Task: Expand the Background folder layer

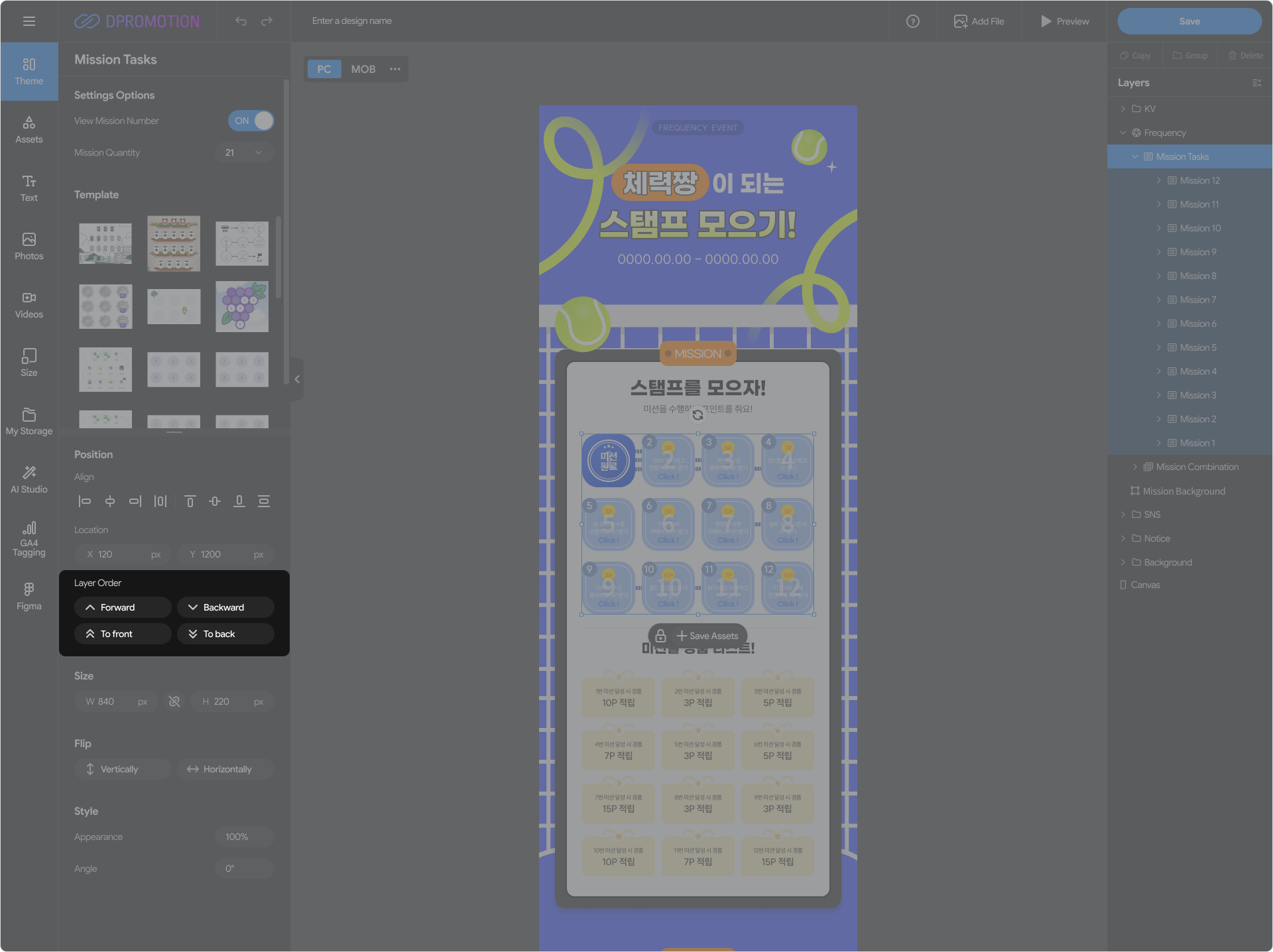Action: (x=1123, y=562)
